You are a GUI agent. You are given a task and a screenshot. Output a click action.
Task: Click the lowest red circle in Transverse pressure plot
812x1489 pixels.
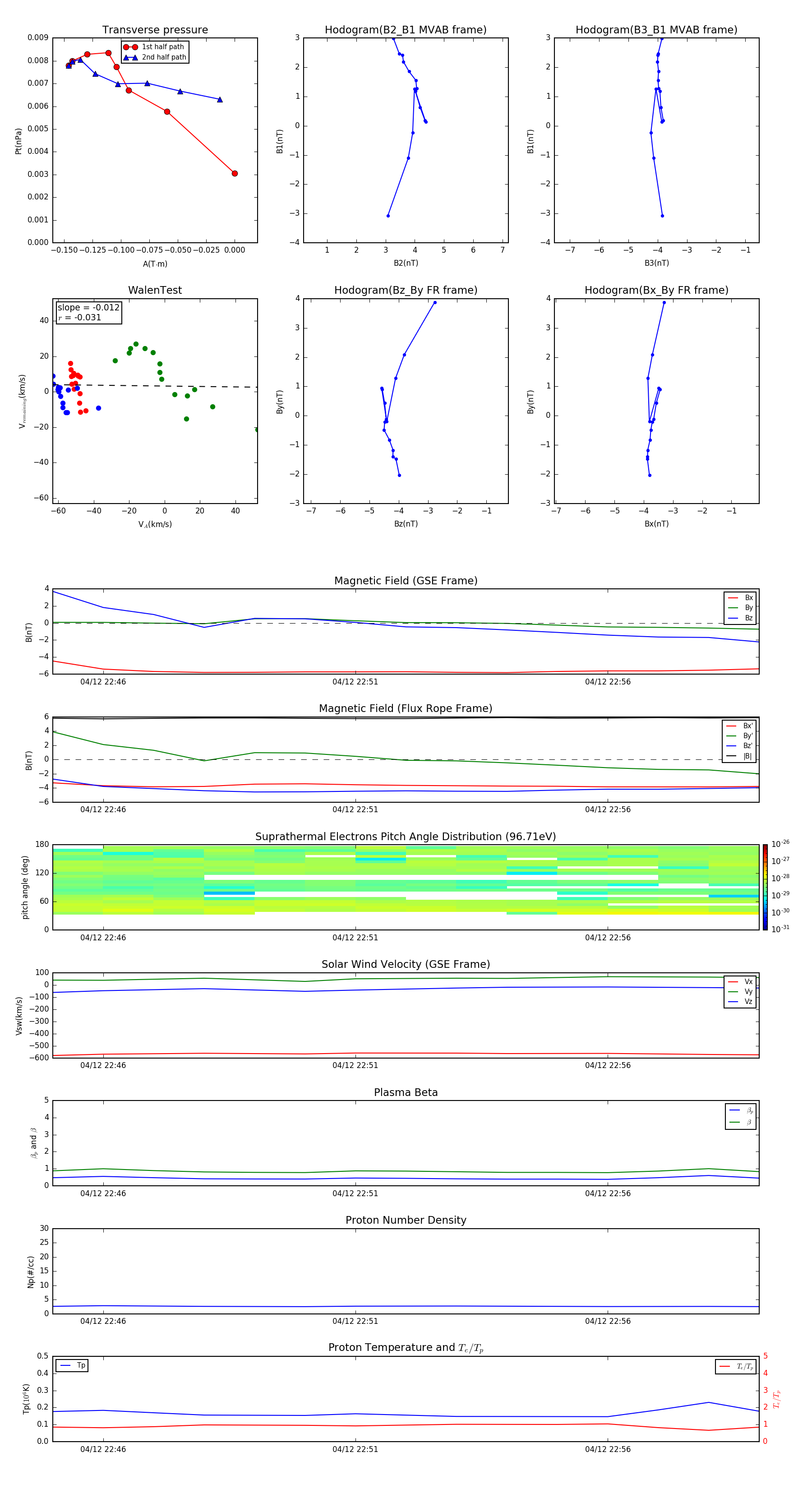(x=235, y=173)
